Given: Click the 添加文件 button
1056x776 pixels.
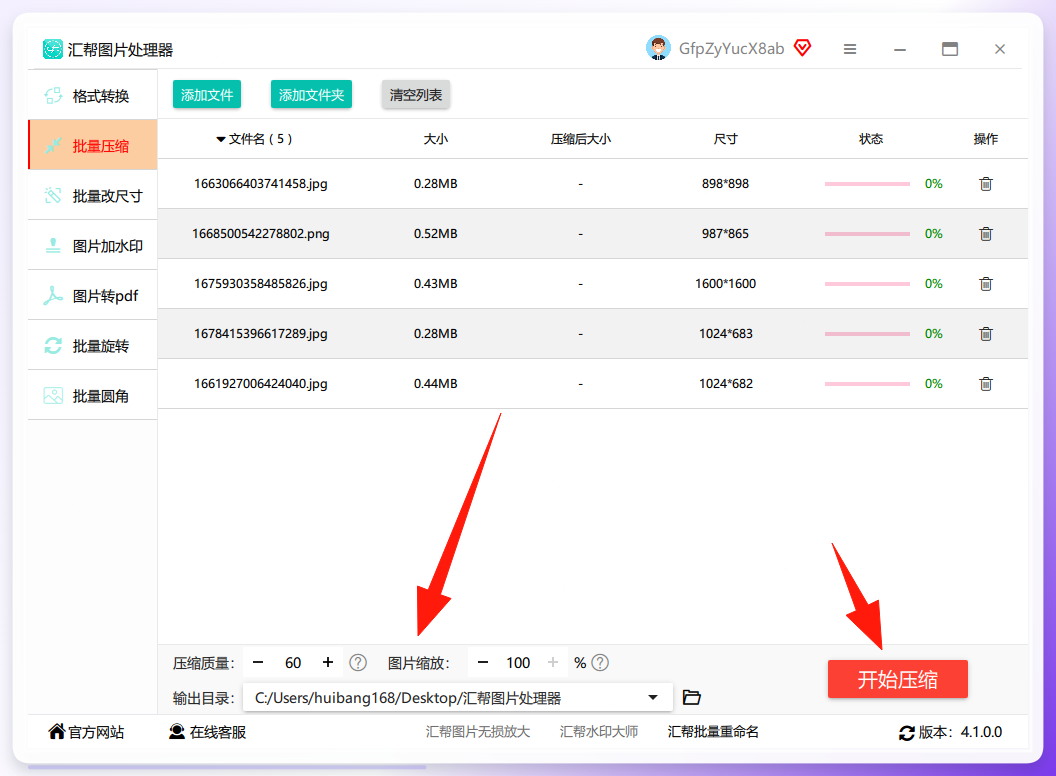Looking at the screenshot, I should [x=207, y=95].
